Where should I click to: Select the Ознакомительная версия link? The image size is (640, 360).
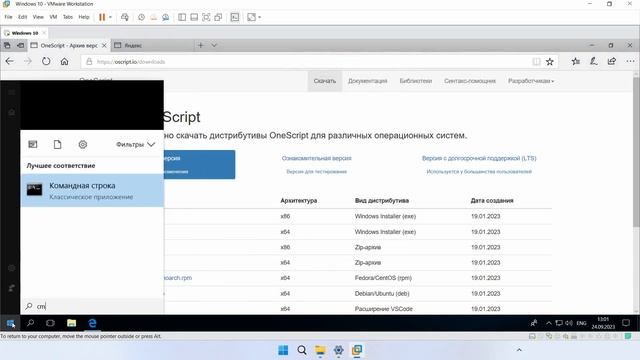316,158
